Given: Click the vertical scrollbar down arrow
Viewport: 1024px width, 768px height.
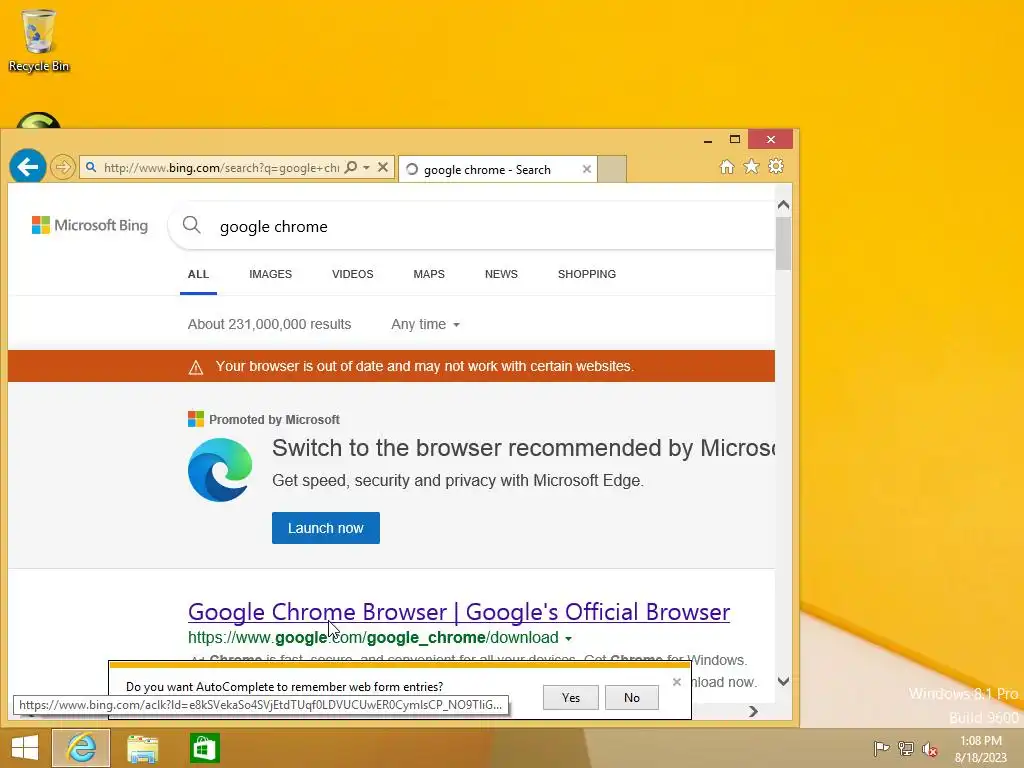Looking at the screenshot, I should (x=784, y=682).
